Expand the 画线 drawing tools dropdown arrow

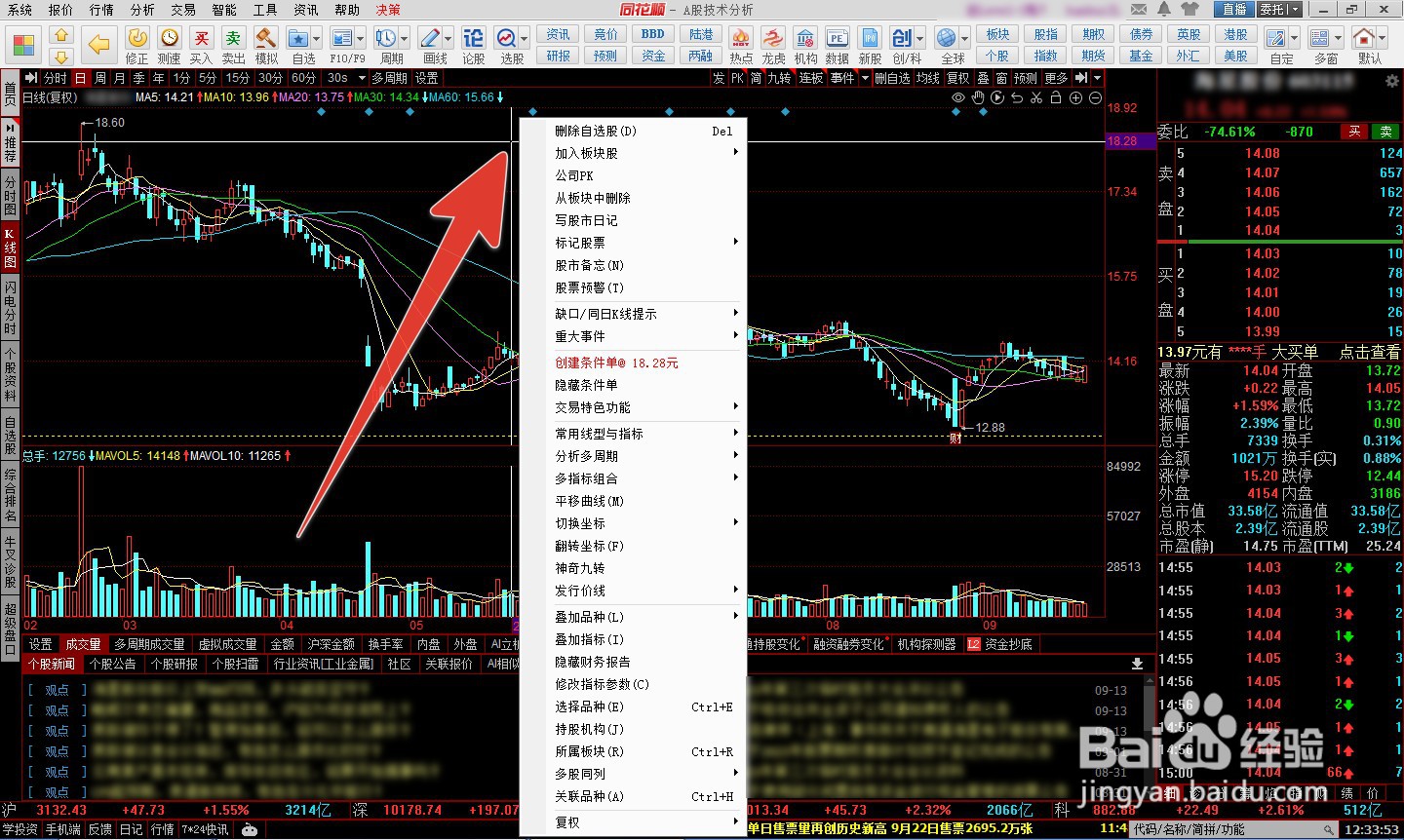pyautogui.click(x=449, y=39)
